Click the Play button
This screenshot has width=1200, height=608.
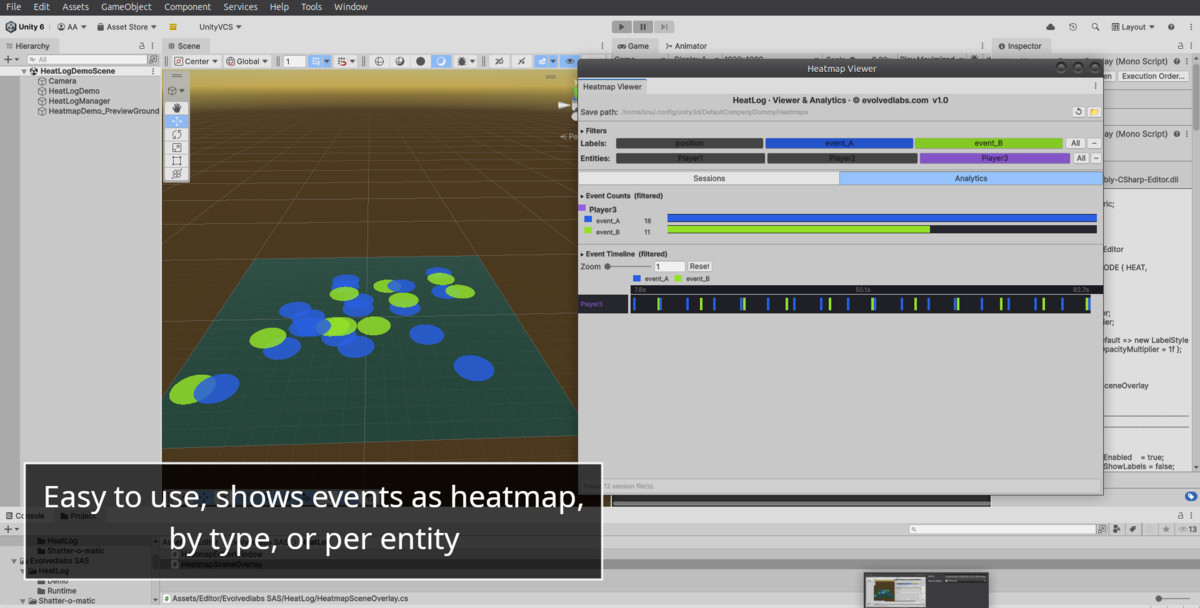(621, 27)
